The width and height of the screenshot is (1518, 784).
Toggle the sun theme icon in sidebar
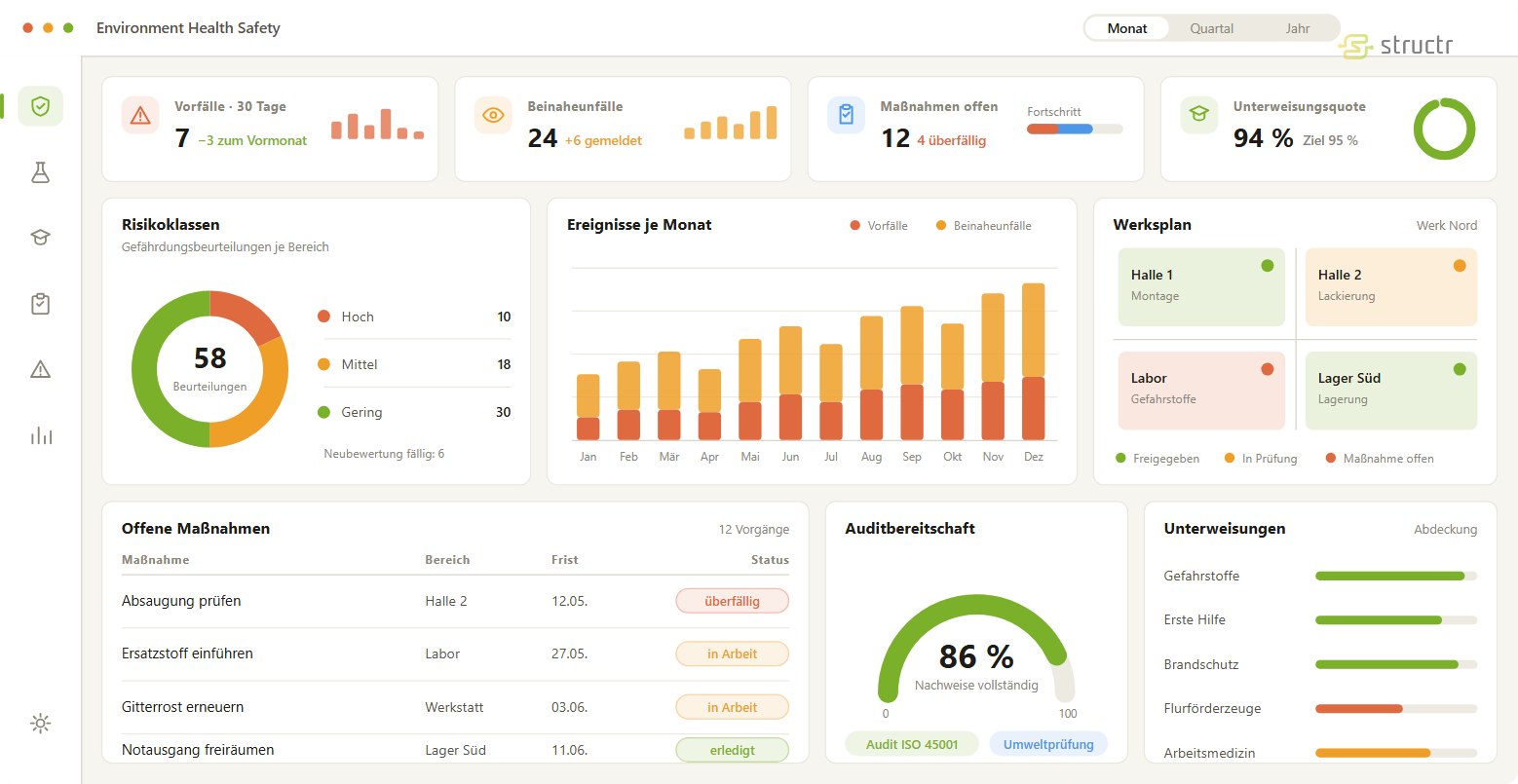point(40,723)
